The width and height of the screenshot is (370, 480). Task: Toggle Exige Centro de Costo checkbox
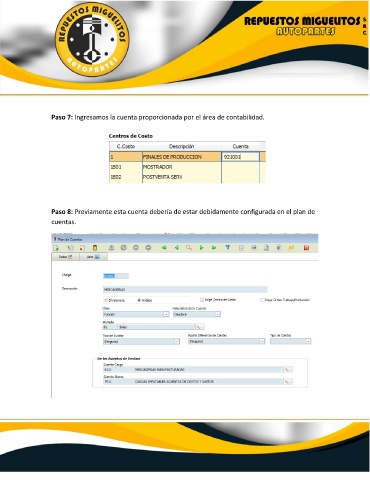202,300
